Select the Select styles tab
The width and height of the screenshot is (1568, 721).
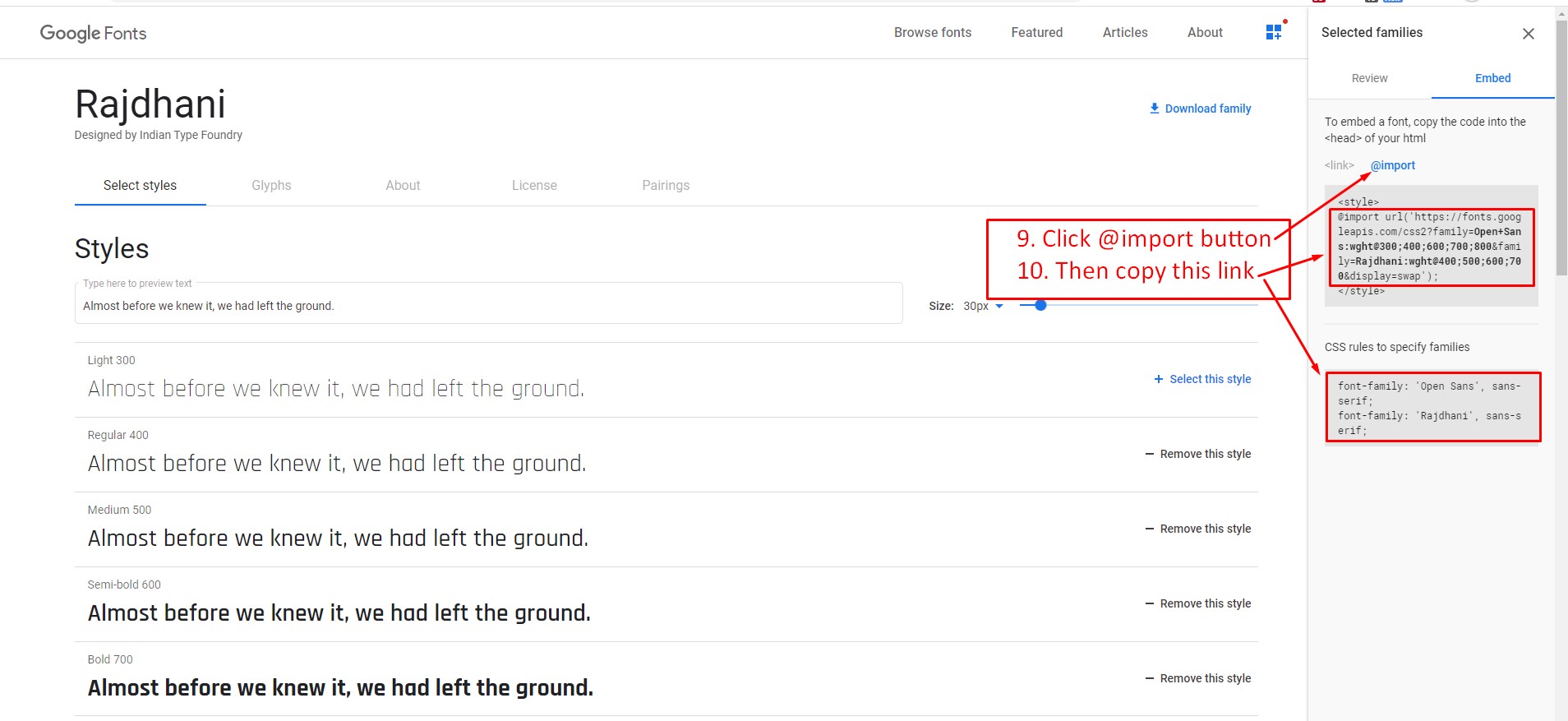[140, 186]
